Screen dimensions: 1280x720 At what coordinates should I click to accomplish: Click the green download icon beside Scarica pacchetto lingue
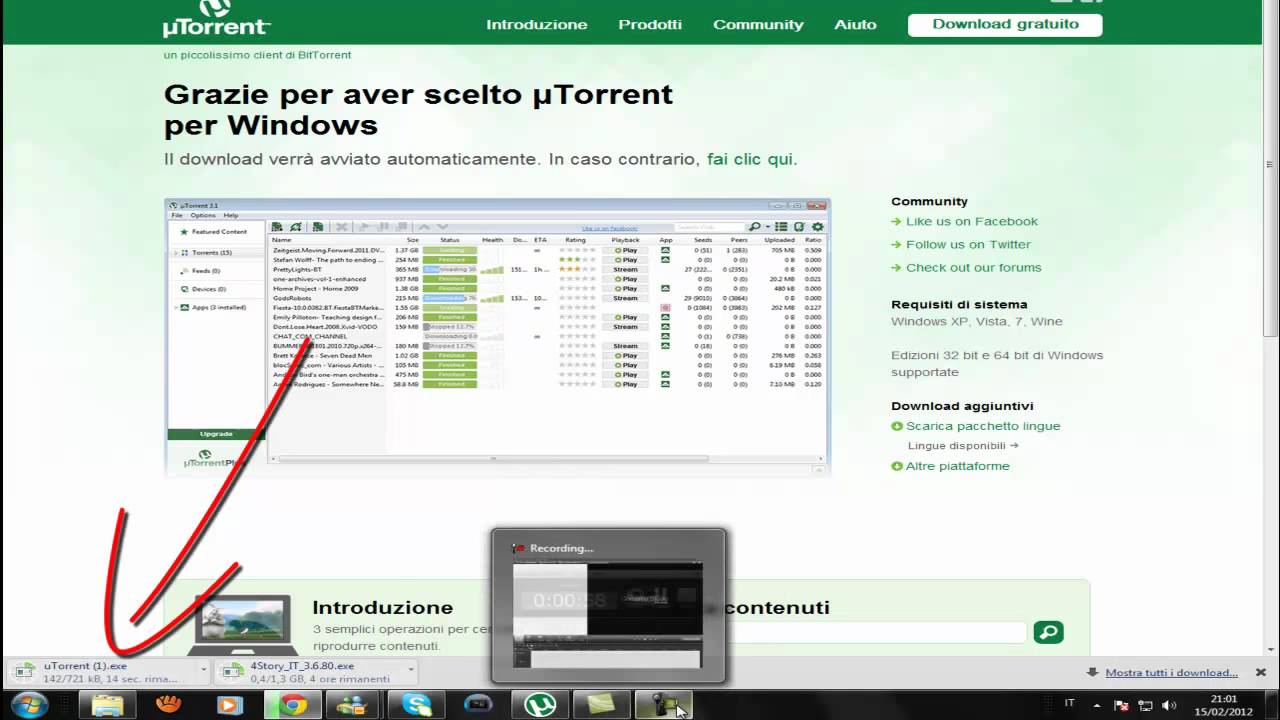pyautogui.click(x=897, y=426)
